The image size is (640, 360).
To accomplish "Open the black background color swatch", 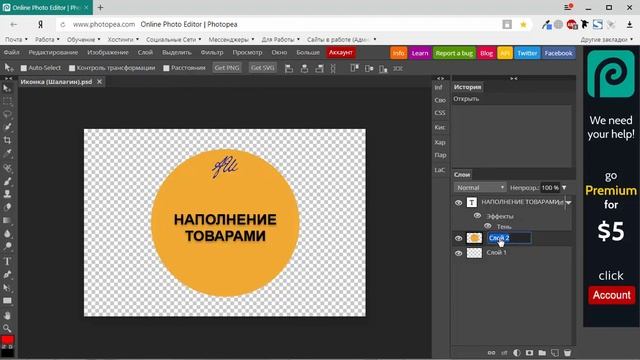I will click(x=7, y=352).
